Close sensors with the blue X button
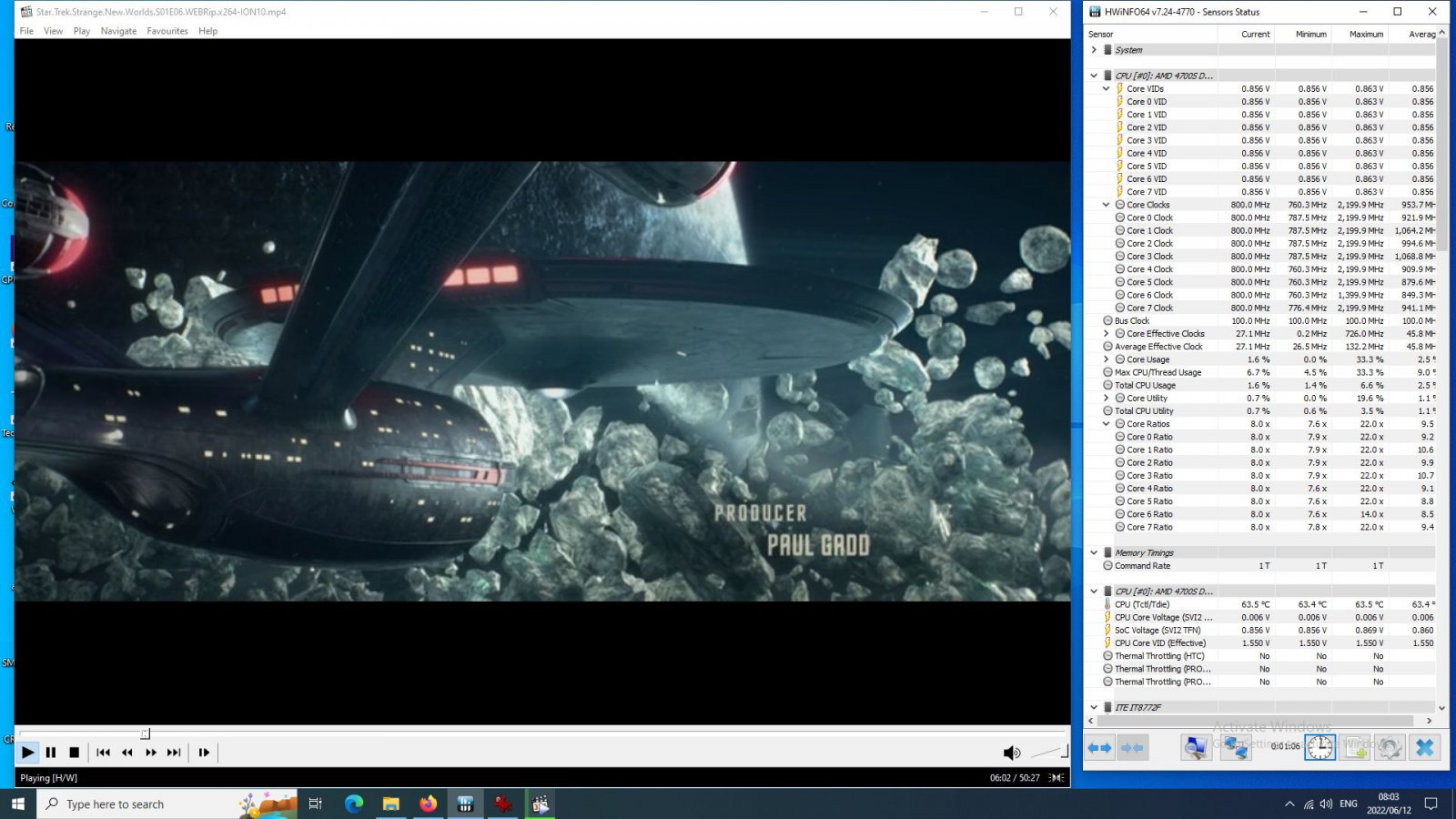1456x819 pixels. pyautogui.click(x=1425, y=748)
